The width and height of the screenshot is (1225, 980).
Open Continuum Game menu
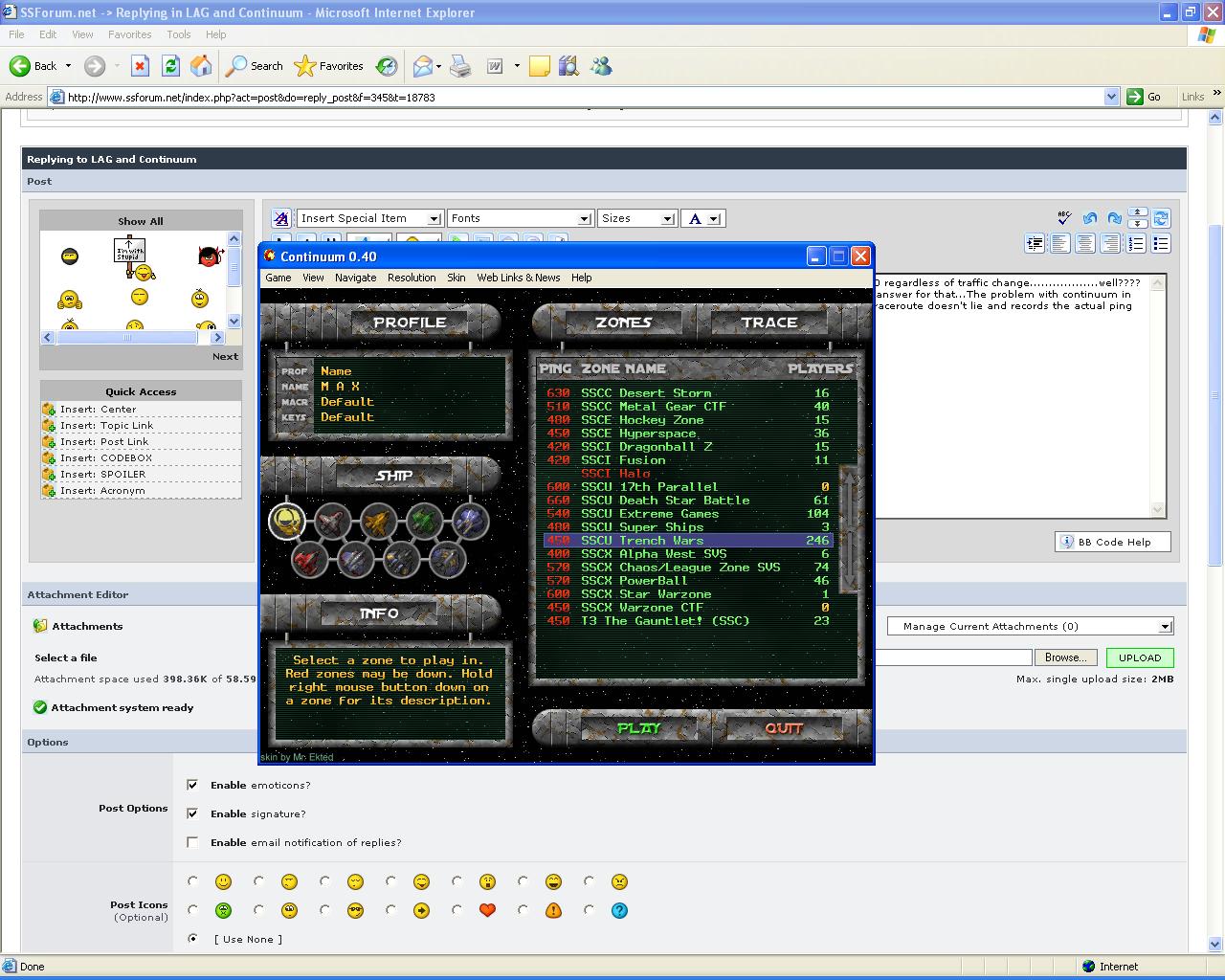(x=278, y=278)
